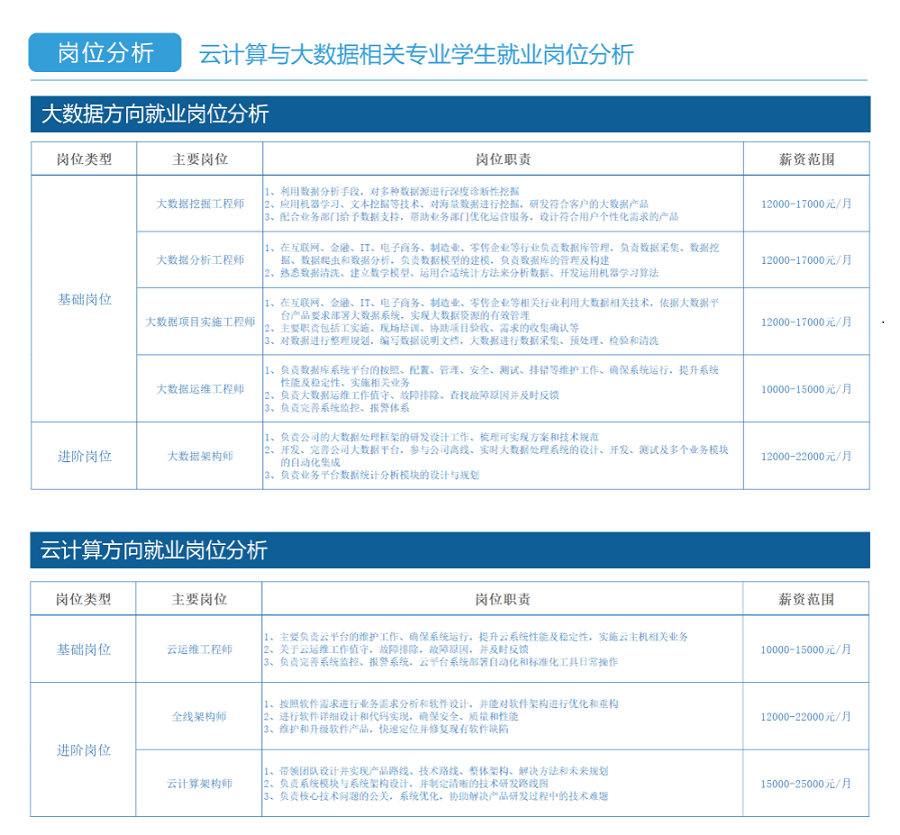Screen dimensions: 900x835
Task: Select the 全线架构师 position cell
Action: pyautogui.click(x=200, y=717)
